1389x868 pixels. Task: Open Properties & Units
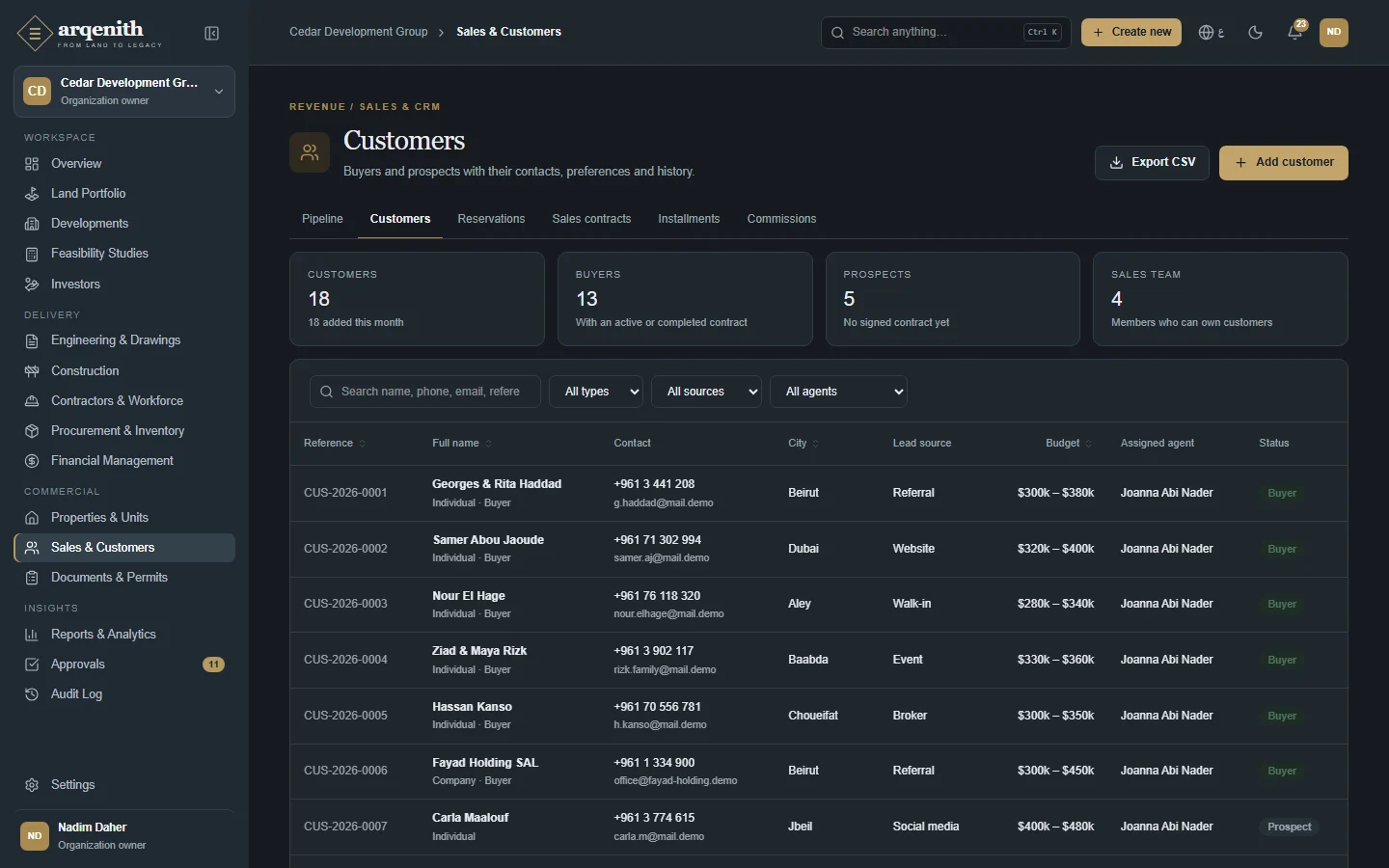[x=124, y=518]
